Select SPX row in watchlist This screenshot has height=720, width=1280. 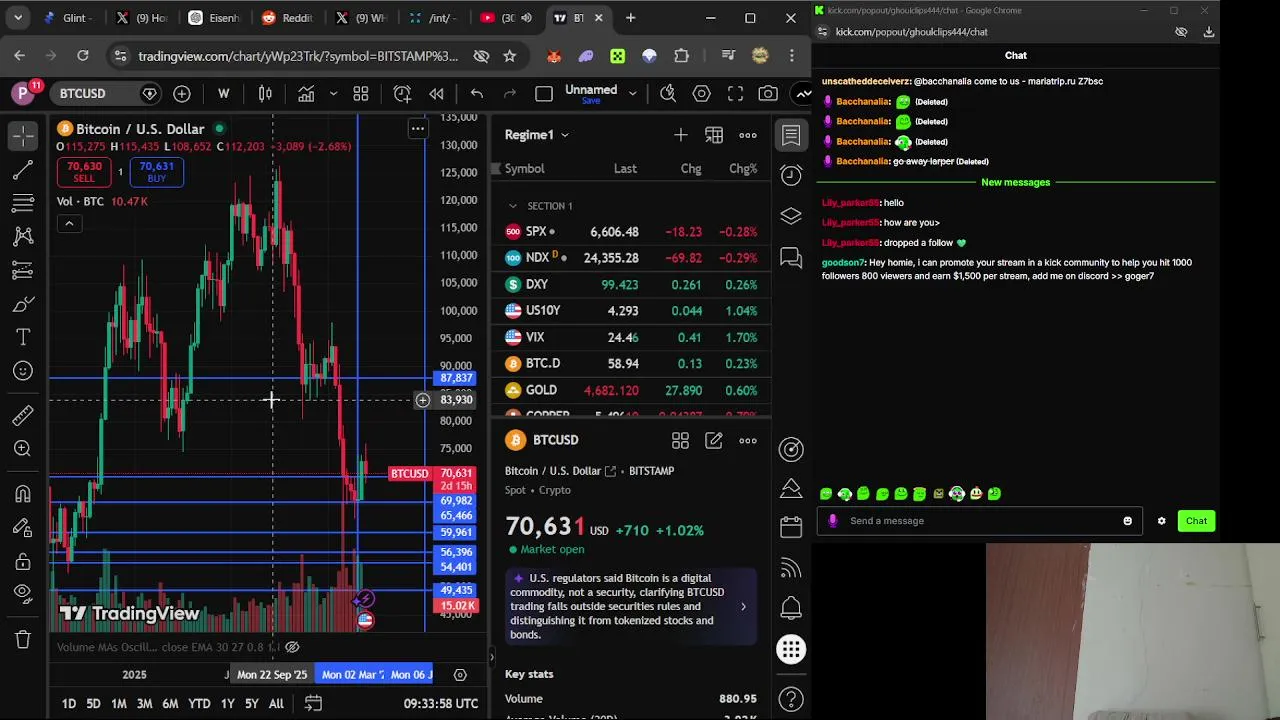[632, 231]
